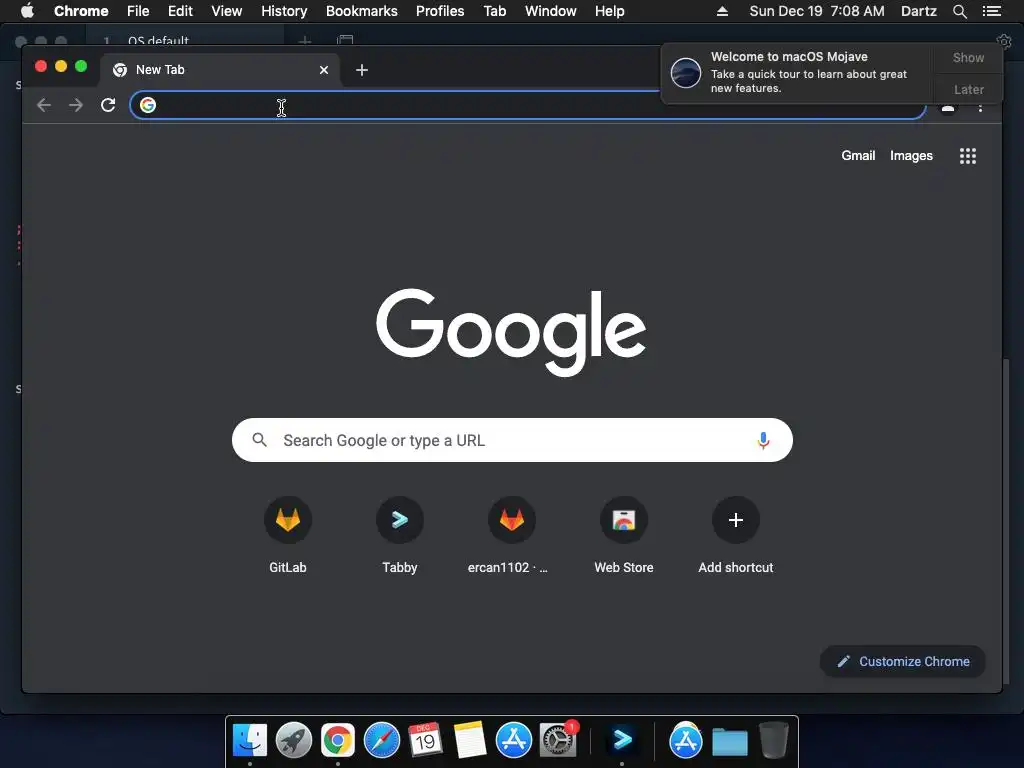Viewport: 1024px width, 768px height.
Task: Click the date and time in menu bar
Action: click(817, 11)
